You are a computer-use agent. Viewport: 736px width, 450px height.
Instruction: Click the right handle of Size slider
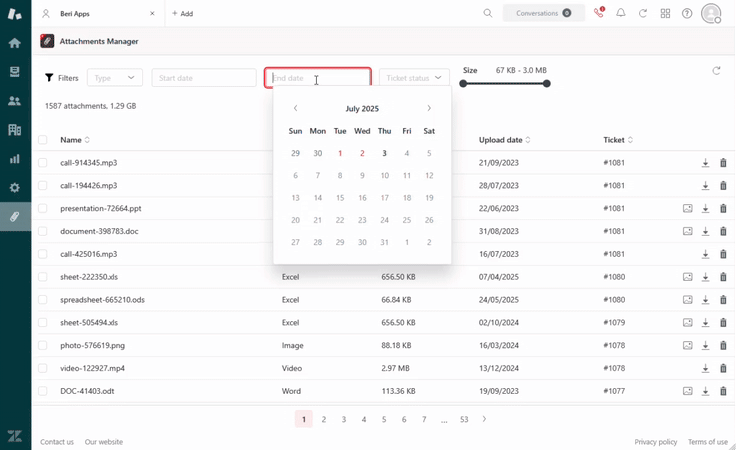(x=547, y=84)
